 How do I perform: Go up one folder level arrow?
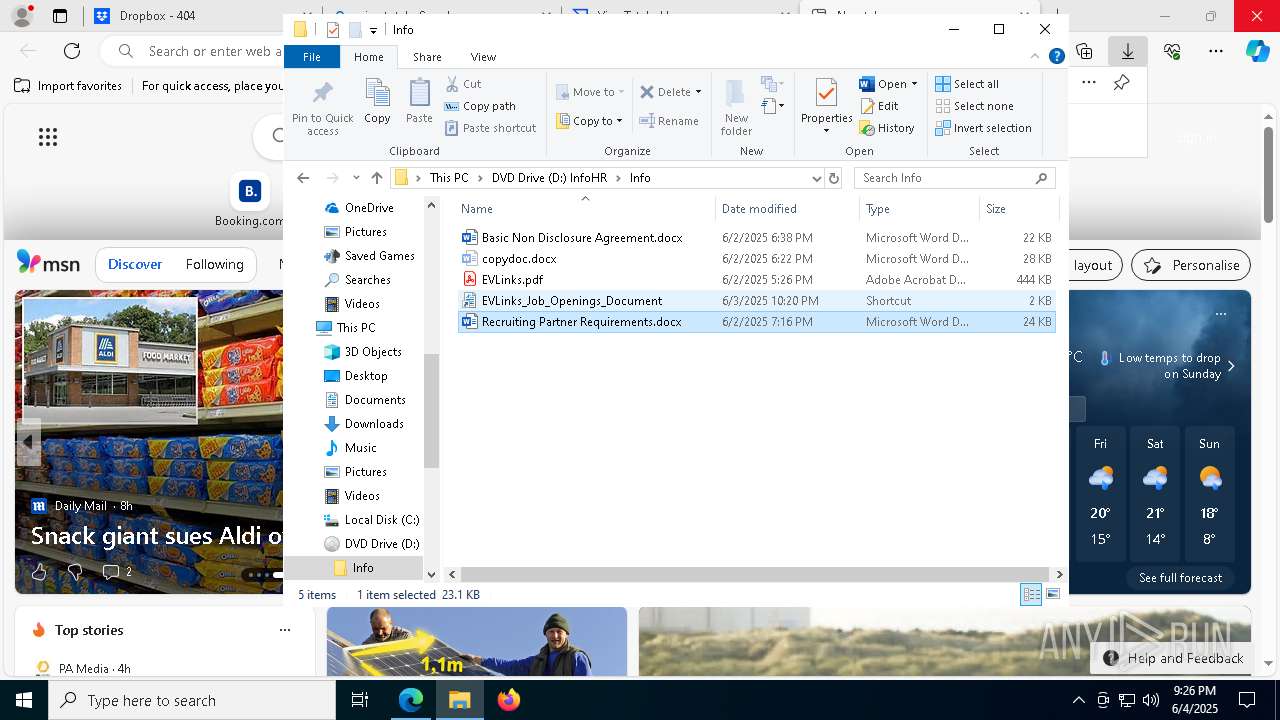(377, 178)
